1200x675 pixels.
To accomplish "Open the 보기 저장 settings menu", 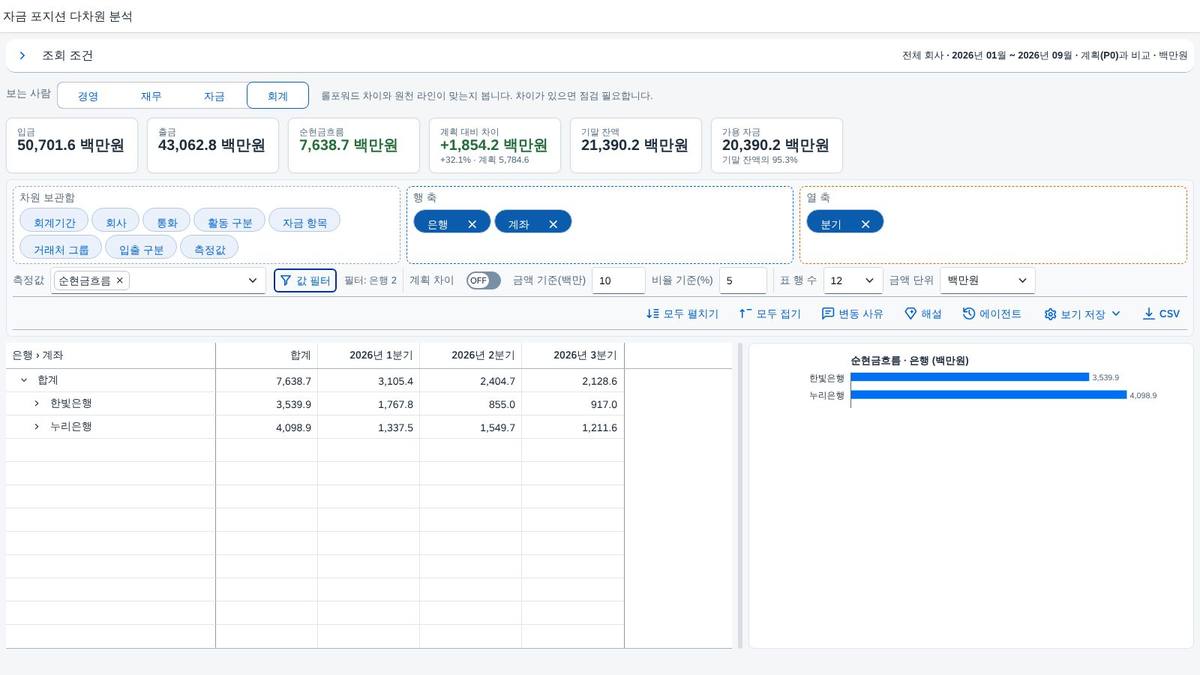I will tap(1083, 314).
